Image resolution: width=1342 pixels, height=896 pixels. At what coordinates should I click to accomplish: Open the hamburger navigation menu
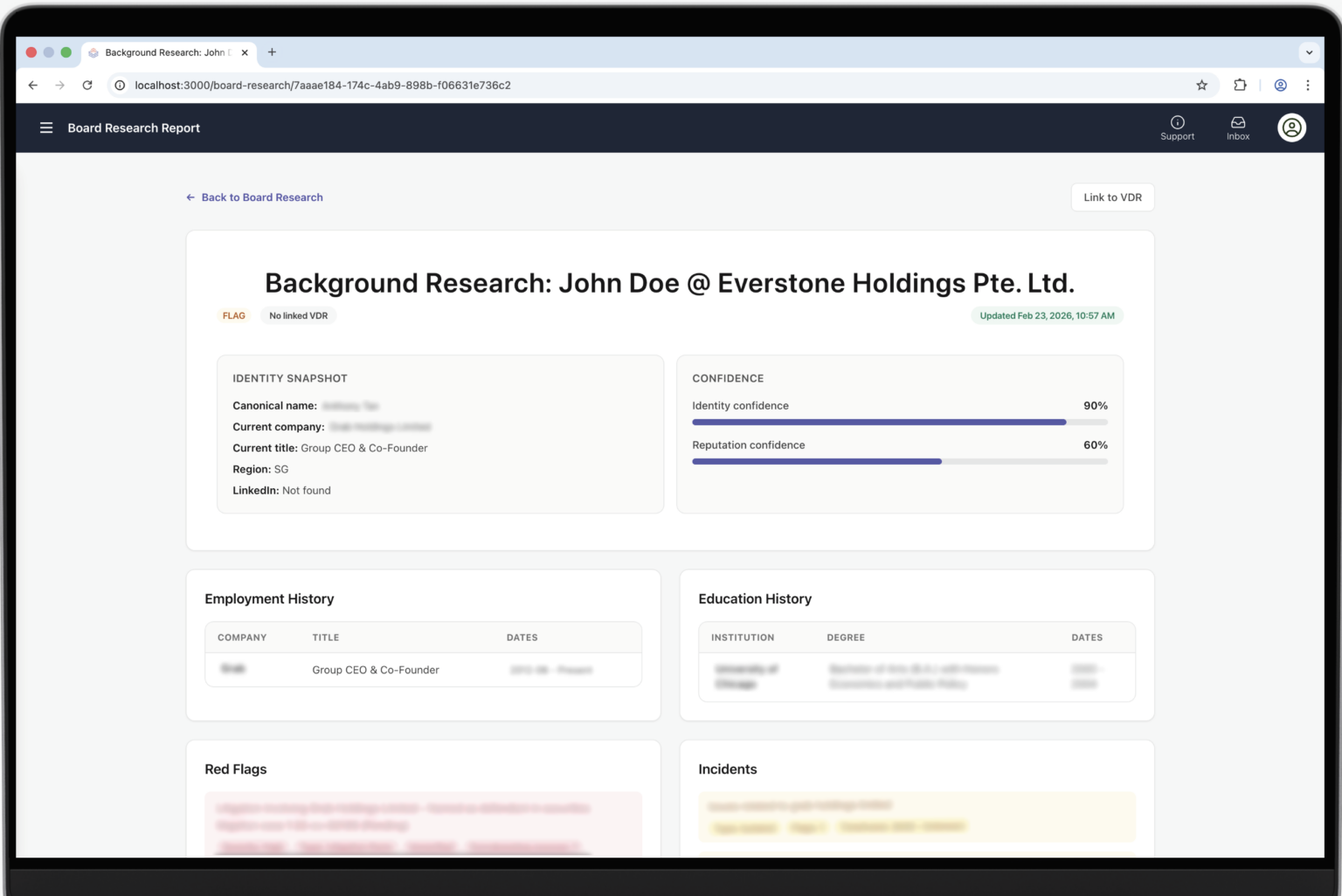pyautogui.click(x=46, y=128)
